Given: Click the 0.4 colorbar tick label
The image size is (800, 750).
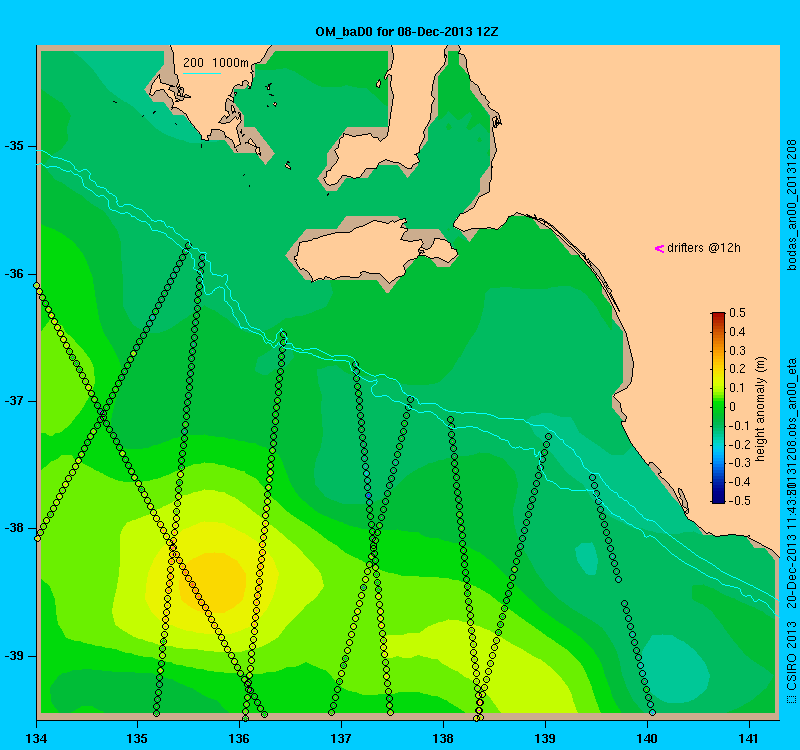Looking at the screenshot, I should coord(737,332).
